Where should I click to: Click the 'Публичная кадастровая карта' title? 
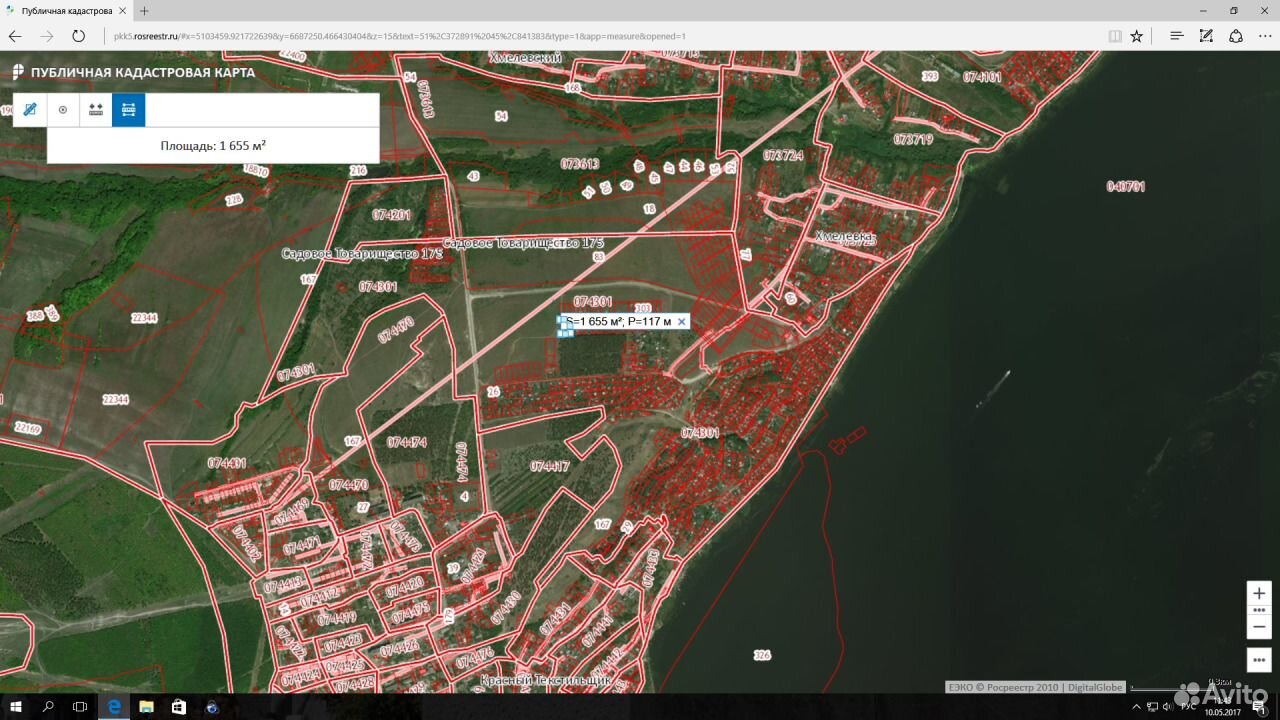[143, 72]
